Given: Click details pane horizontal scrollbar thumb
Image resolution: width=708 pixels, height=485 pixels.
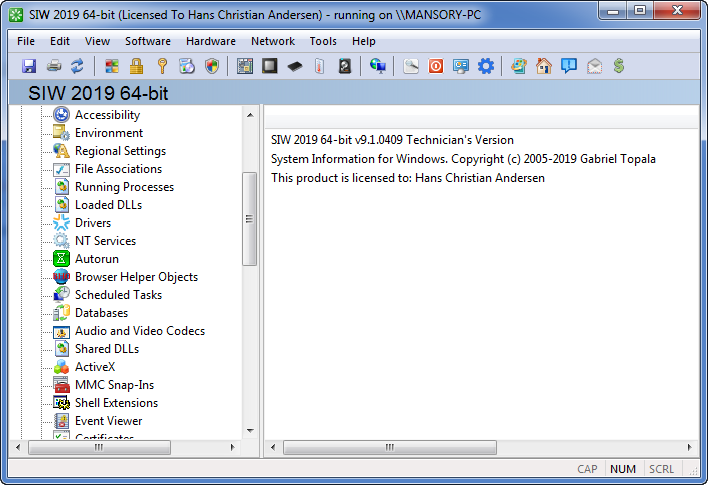Looking at the screenshot, I should click(x=390, y=448).
